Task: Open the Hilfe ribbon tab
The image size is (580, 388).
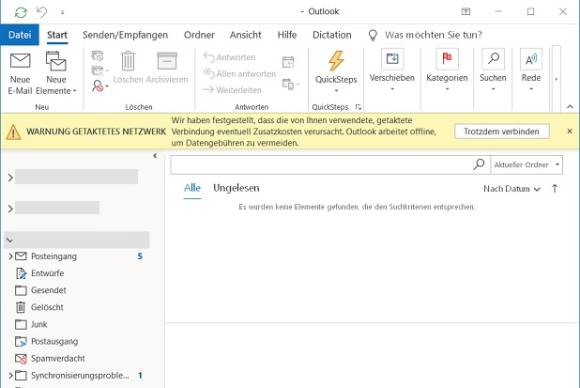Action: pyautogui.click(x=287, y=35)
